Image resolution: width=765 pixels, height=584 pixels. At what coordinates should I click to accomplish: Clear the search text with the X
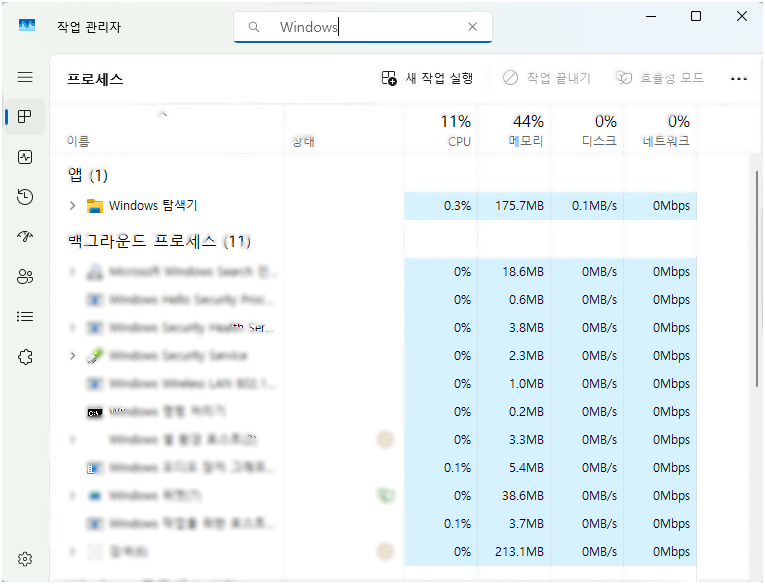pyautogui.click(x=472, y=27)
